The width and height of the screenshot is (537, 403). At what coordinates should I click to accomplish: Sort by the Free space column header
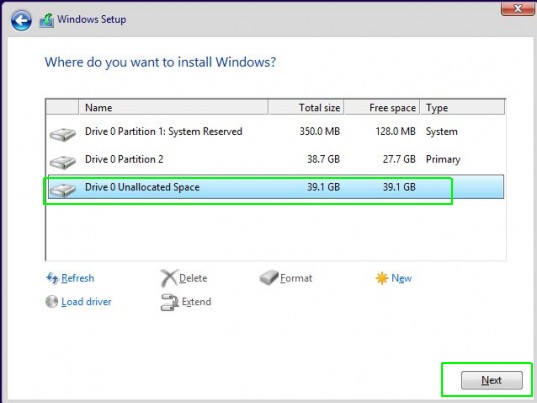382,108
